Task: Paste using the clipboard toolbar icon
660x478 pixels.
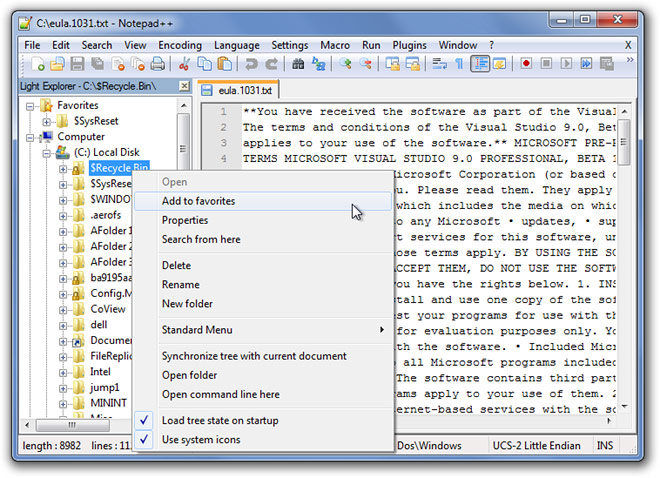Action: [225, 64]
